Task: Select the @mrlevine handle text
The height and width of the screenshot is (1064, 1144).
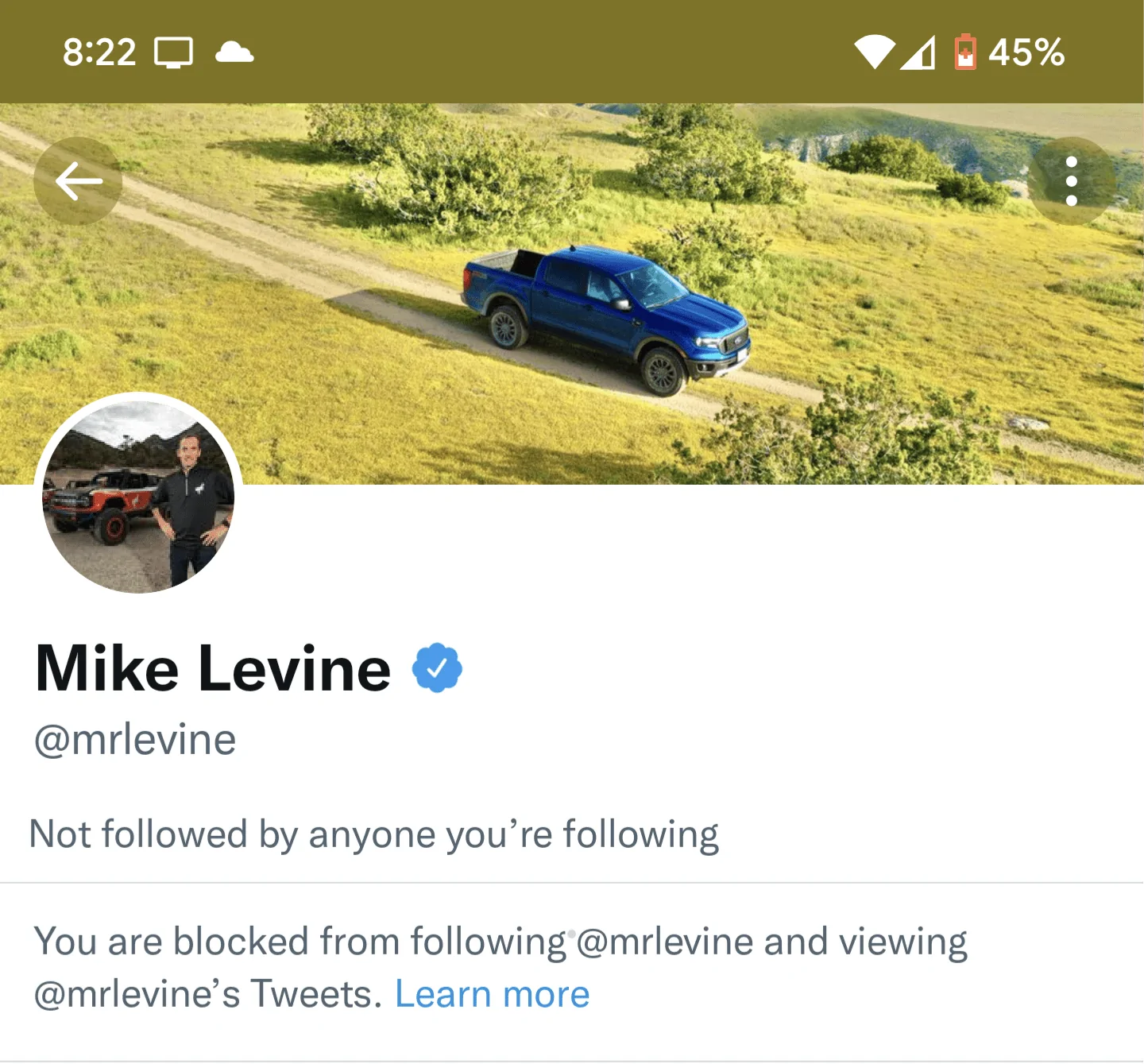Action: pyautogui.click(x=135, y=740)
